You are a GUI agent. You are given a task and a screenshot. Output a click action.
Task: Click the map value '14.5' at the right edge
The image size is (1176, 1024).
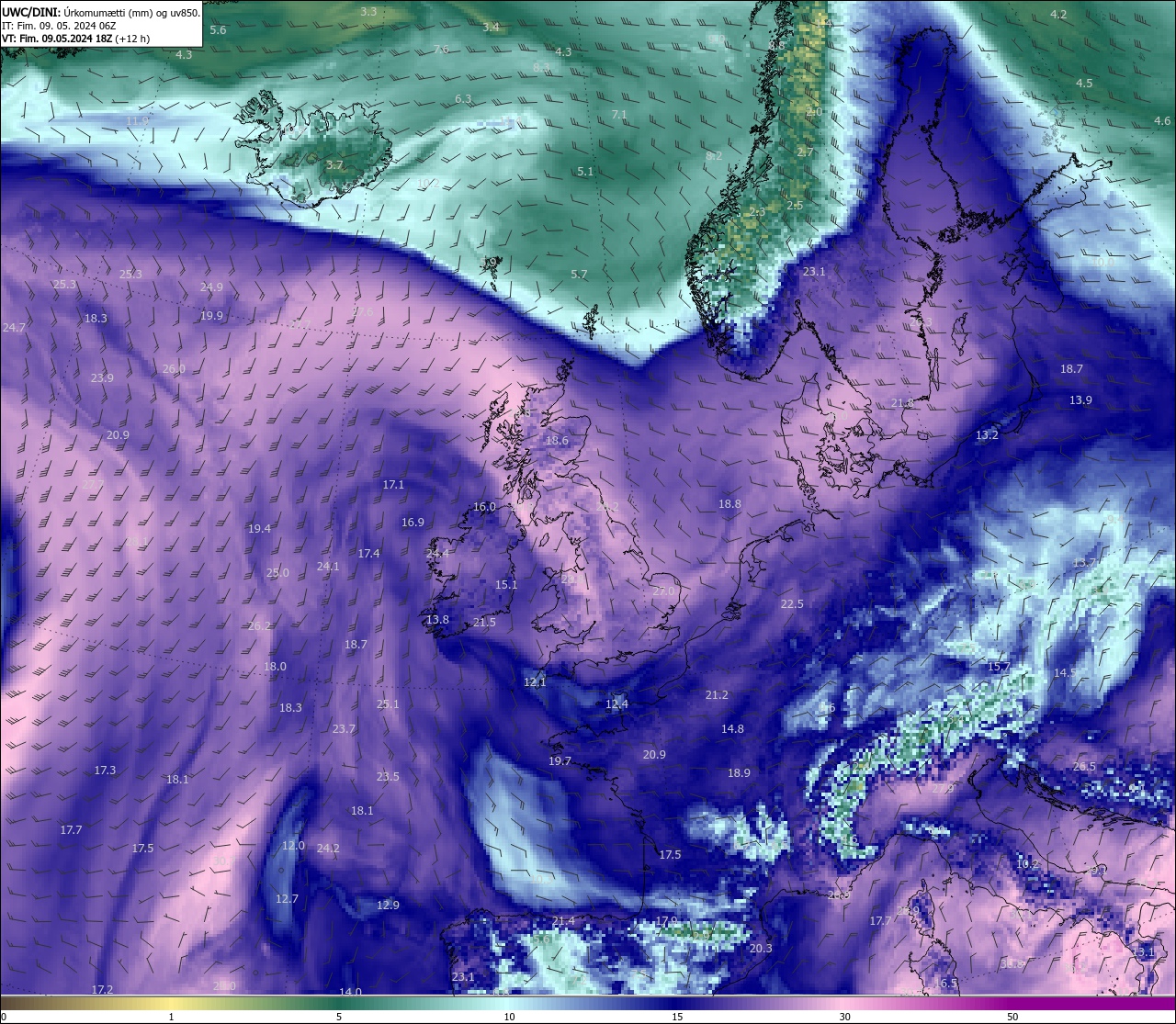pos(1065,673)
